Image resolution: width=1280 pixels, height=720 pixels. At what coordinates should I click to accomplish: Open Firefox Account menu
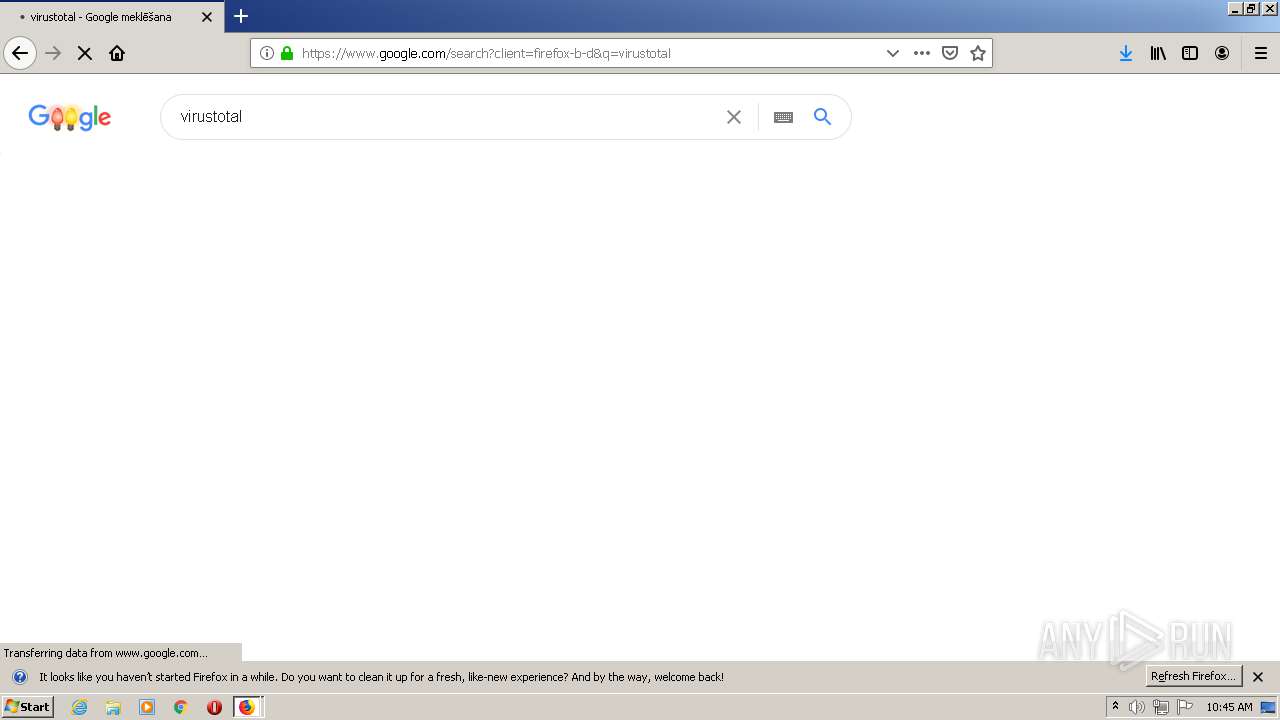[x=1222, y=53]
